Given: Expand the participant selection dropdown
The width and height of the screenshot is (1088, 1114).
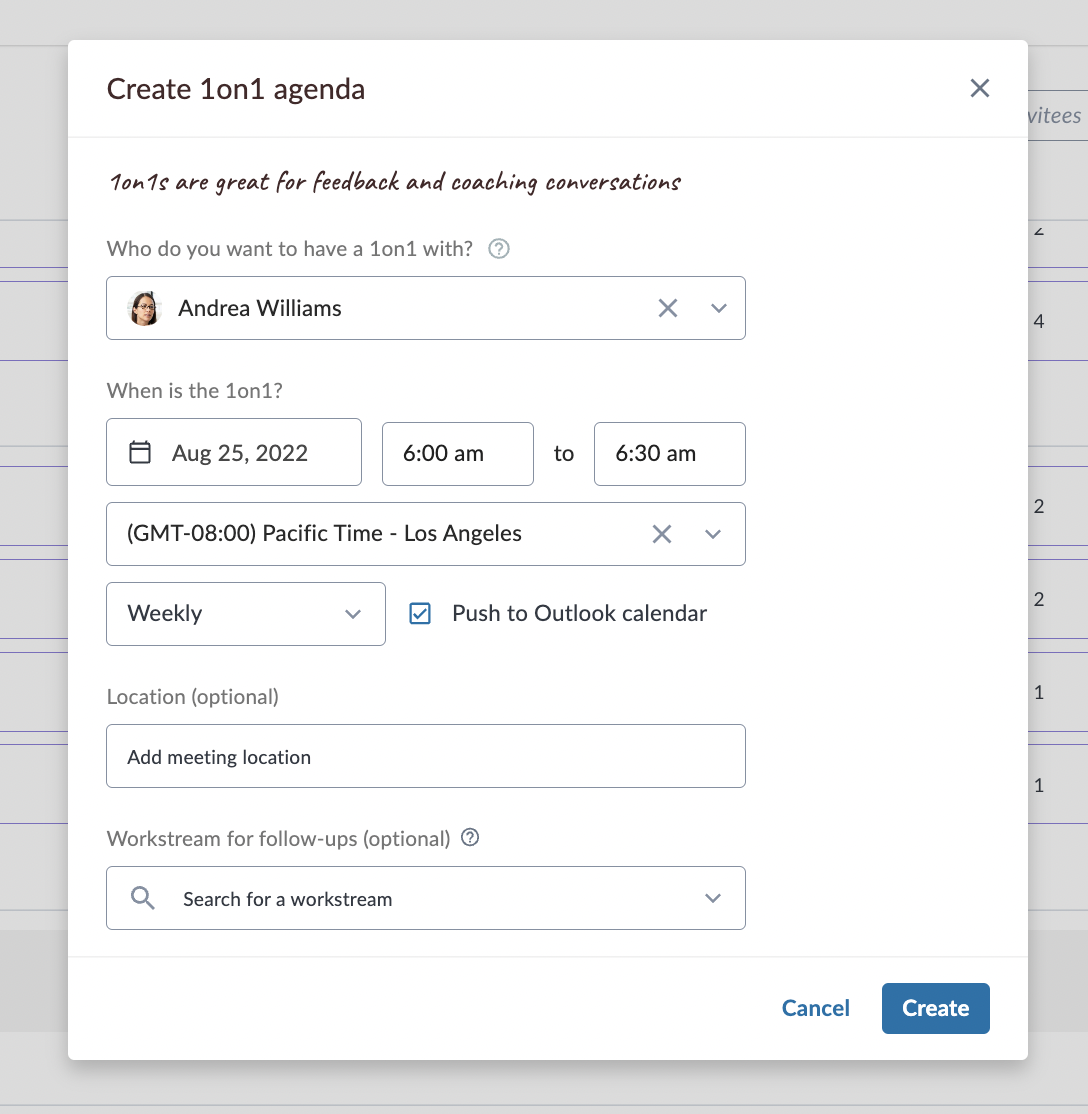Looking at the screenshot, I should point(718,308).
